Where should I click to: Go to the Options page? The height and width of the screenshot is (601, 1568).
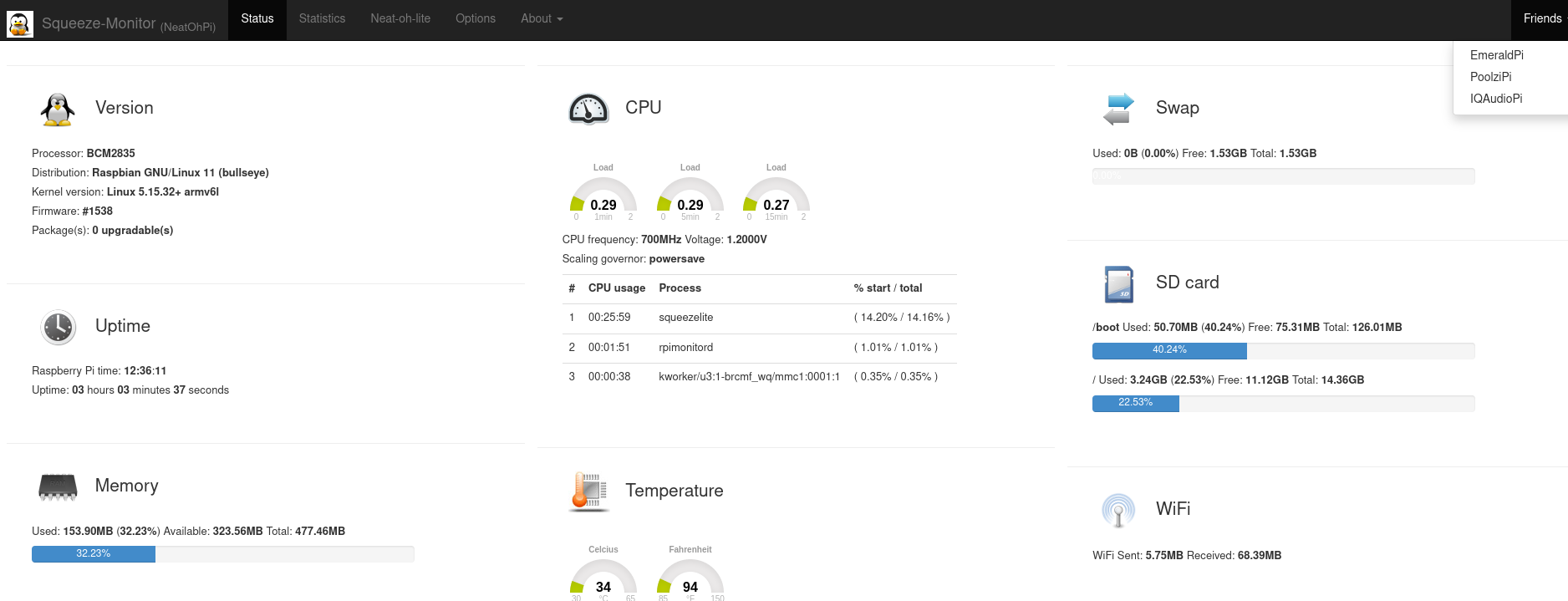[476, 18]
